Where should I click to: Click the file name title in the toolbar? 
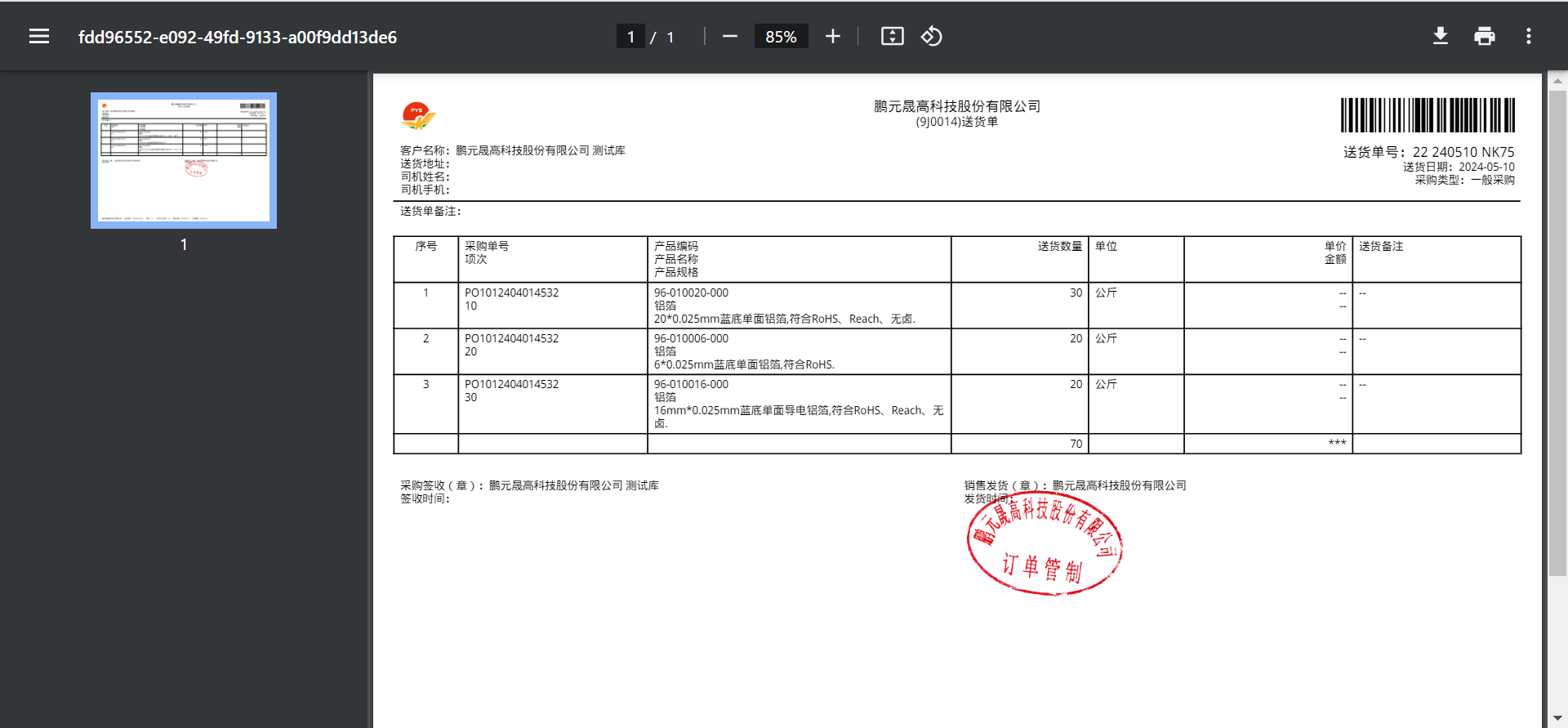[238, 38]
